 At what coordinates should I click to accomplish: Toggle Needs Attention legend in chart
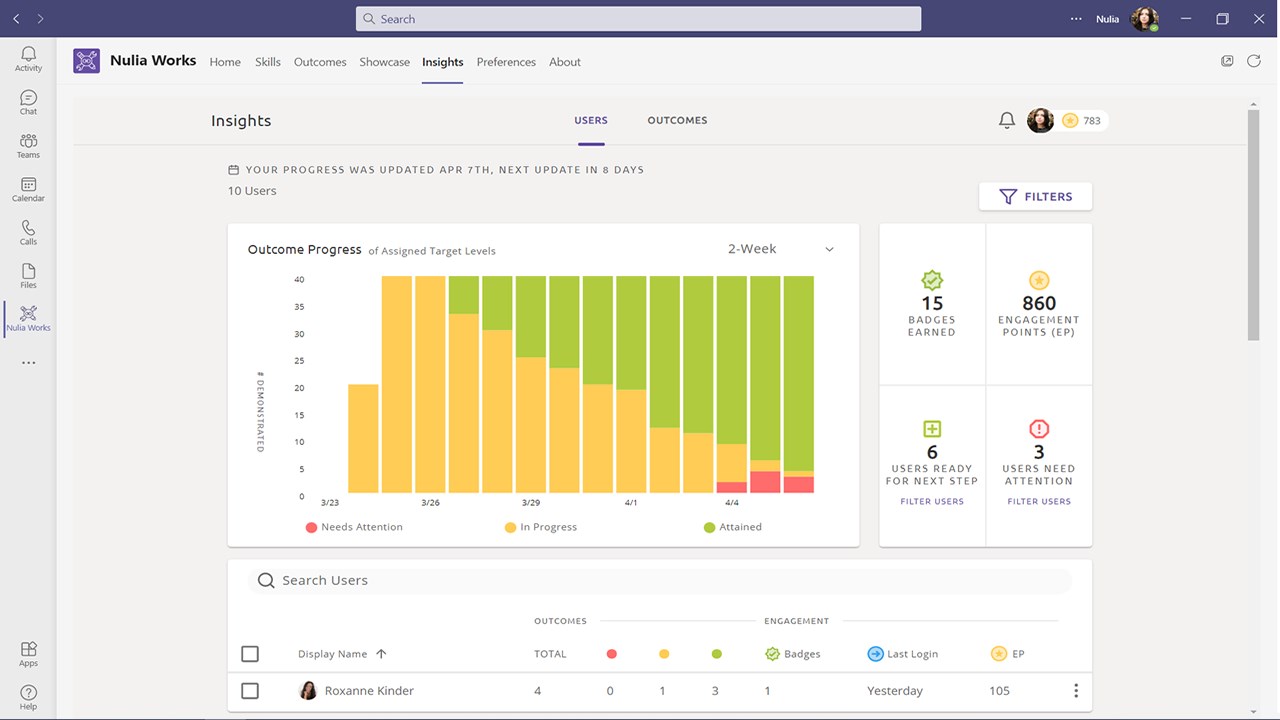(354, 527)
